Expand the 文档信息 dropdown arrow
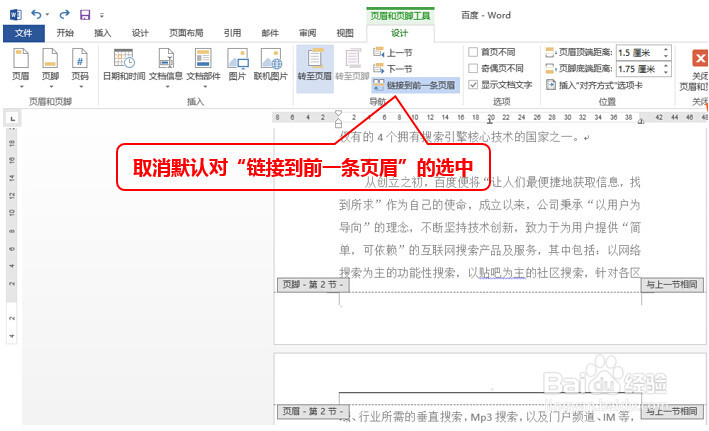 [166, 86]
